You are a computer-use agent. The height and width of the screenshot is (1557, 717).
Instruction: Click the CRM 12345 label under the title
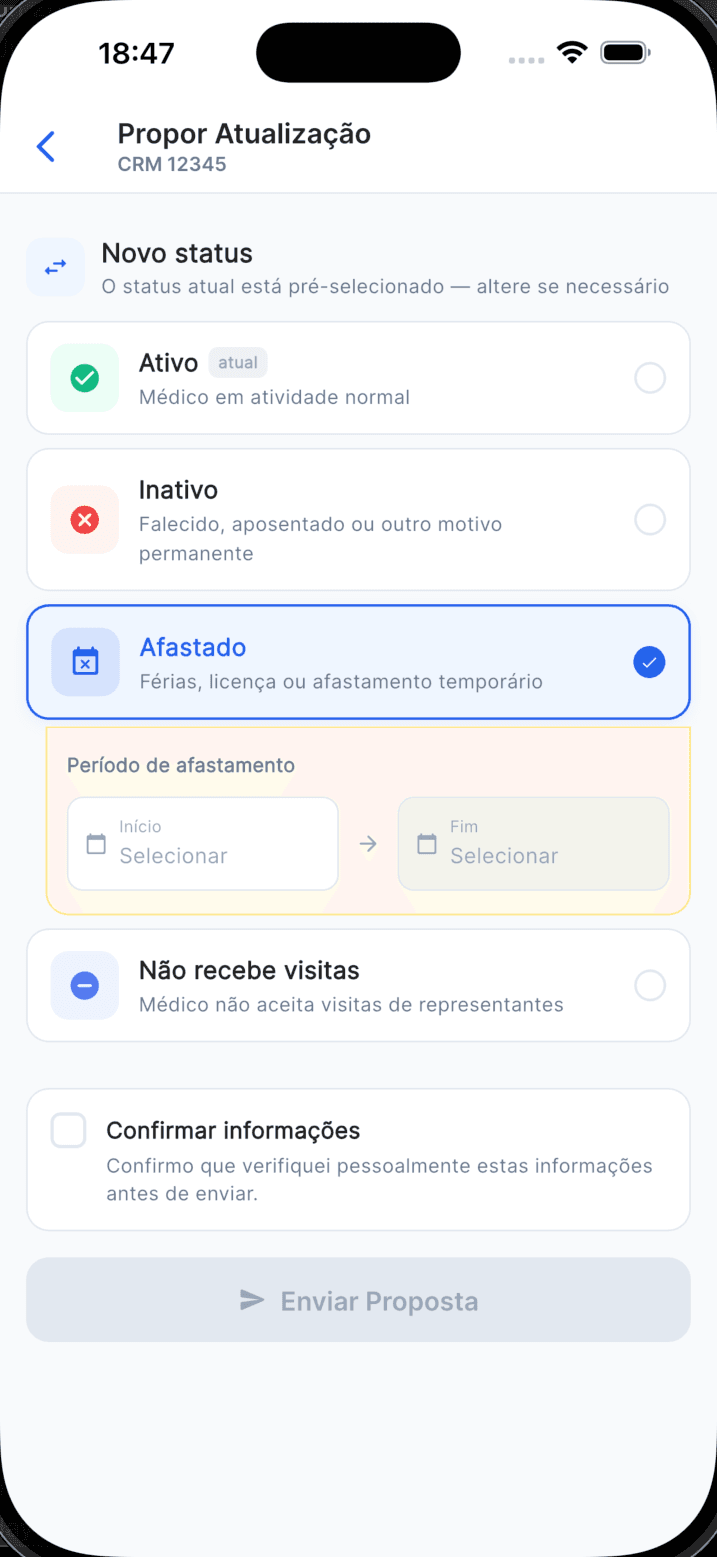pyautogui.click(x=171, y=164)
